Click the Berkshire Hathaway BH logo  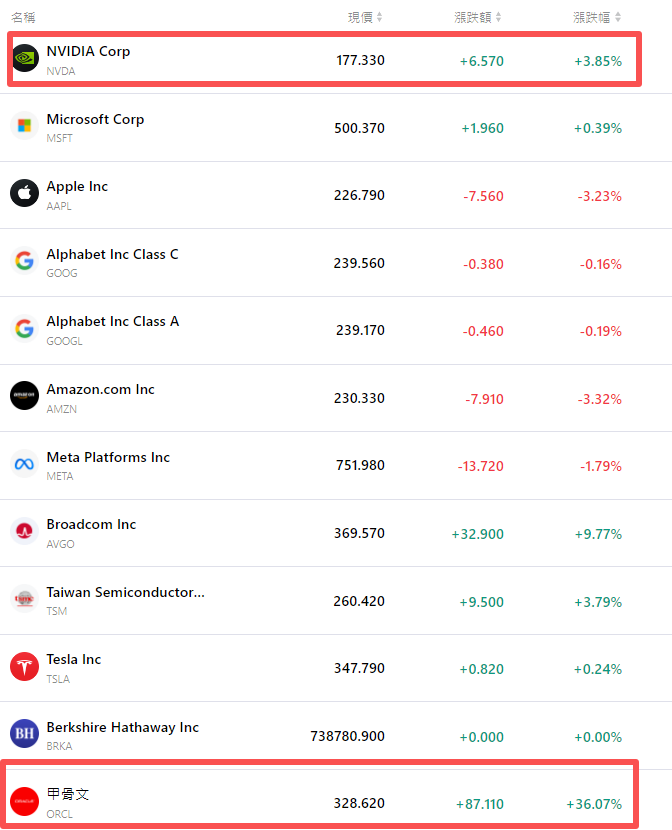tap(25, 734)
